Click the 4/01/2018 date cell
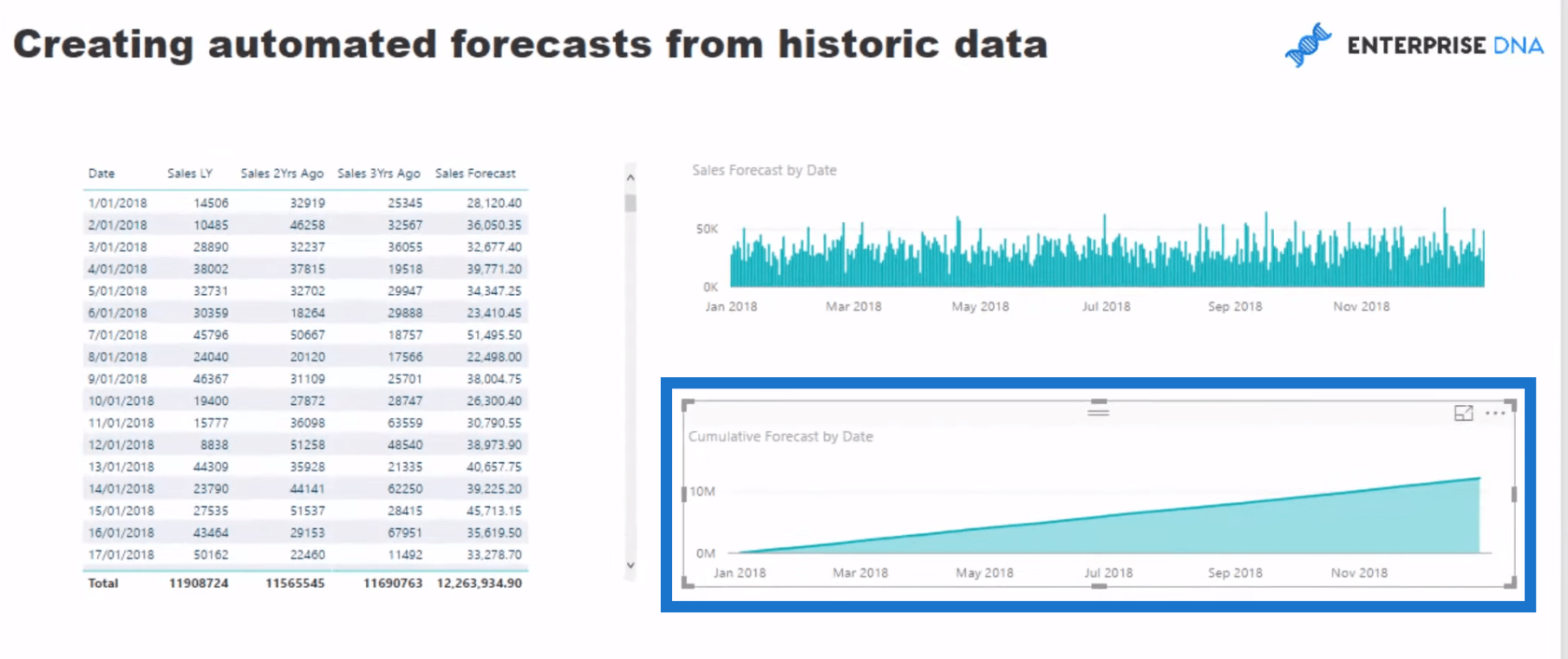The height and width of the screenshot is (659, 1568). 118,269
